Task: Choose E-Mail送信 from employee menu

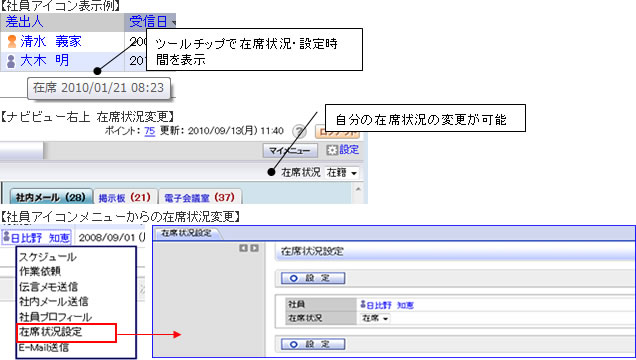Action: [43, 347]
